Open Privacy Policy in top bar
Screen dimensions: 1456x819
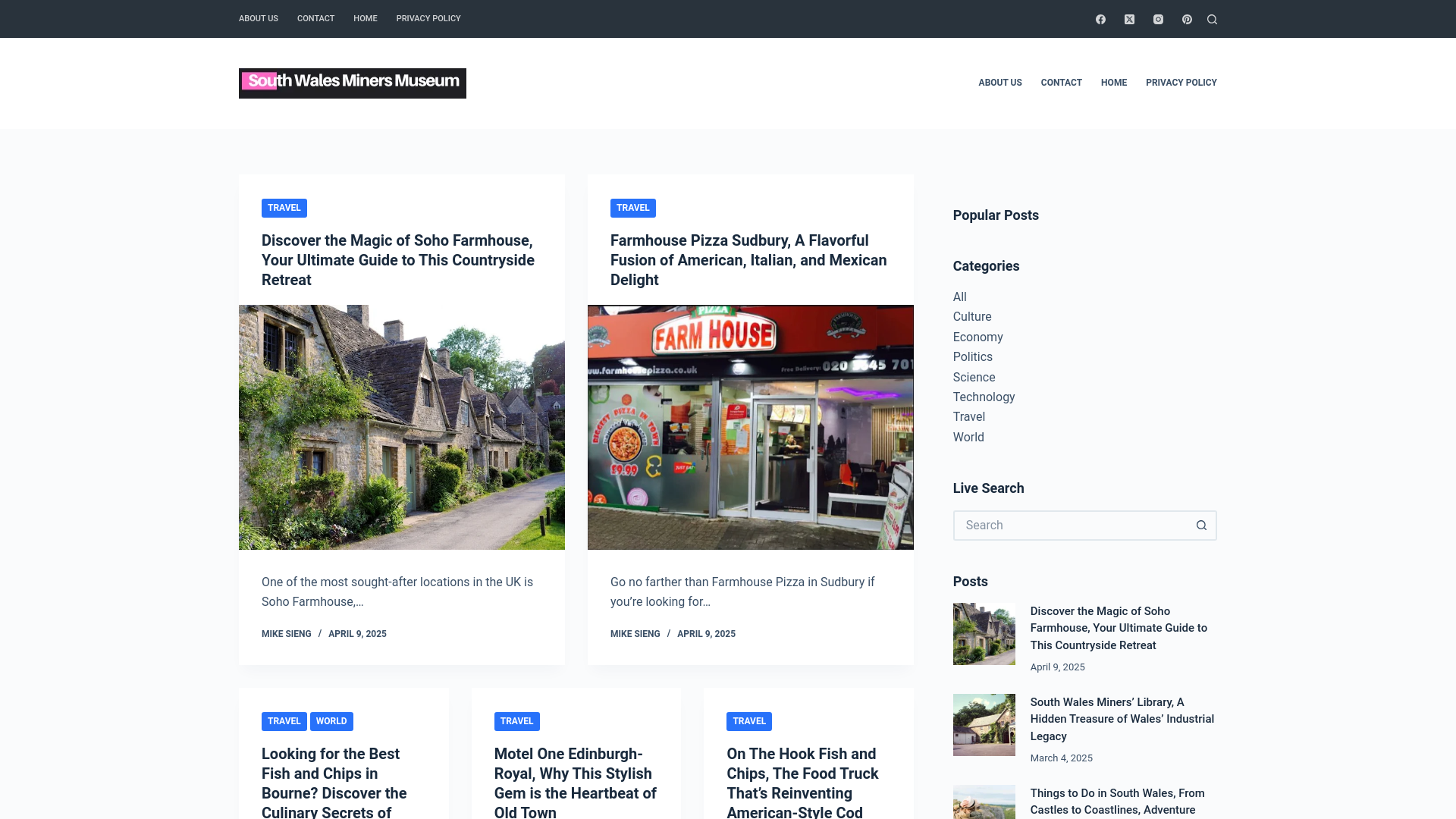(428, 18)
